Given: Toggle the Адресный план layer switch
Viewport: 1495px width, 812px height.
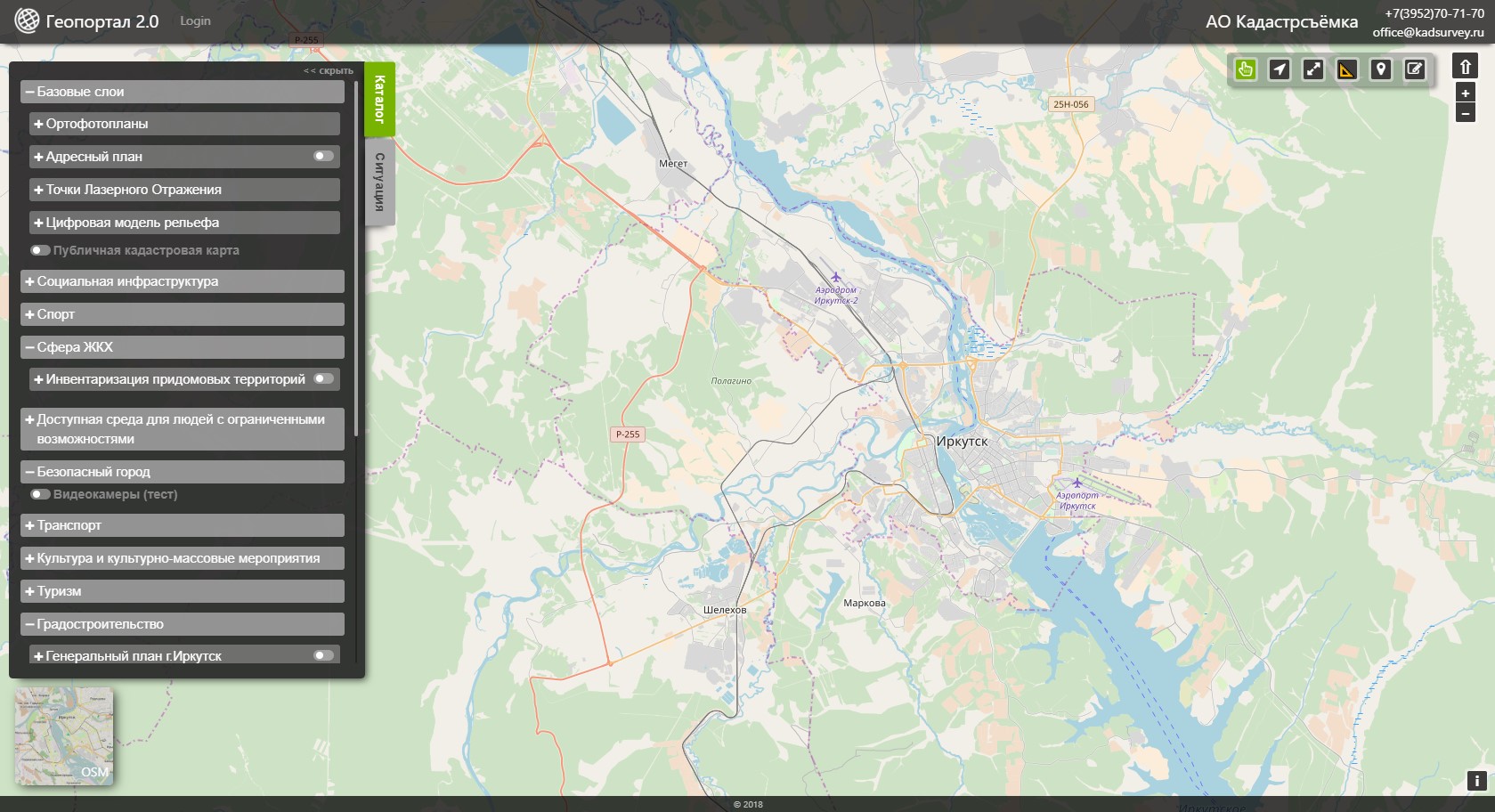Looking at the screenshot, I should coord(323,157).
